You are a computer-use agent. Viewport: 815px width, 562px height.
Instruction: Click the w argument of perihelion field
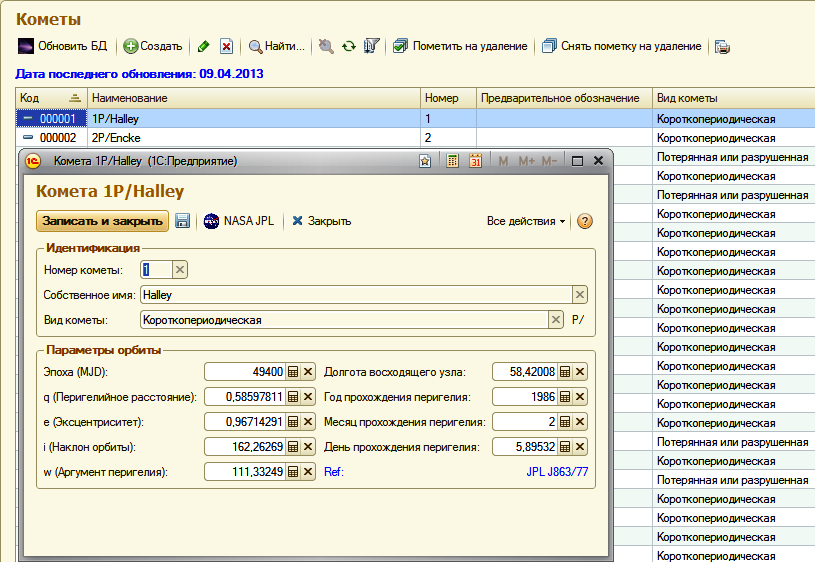click(245, 472)
